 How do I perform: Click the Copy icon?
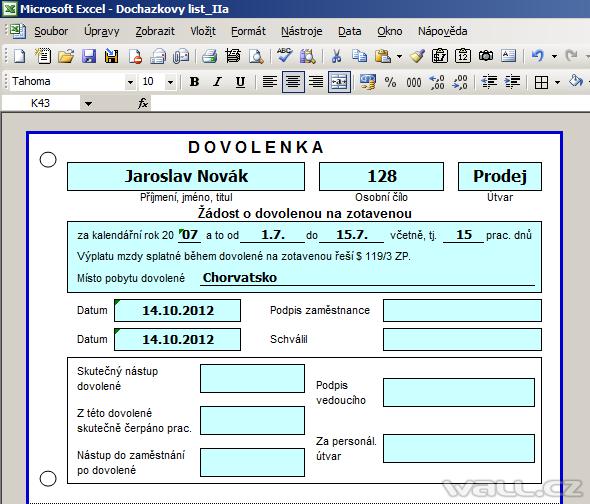(359, 56)
